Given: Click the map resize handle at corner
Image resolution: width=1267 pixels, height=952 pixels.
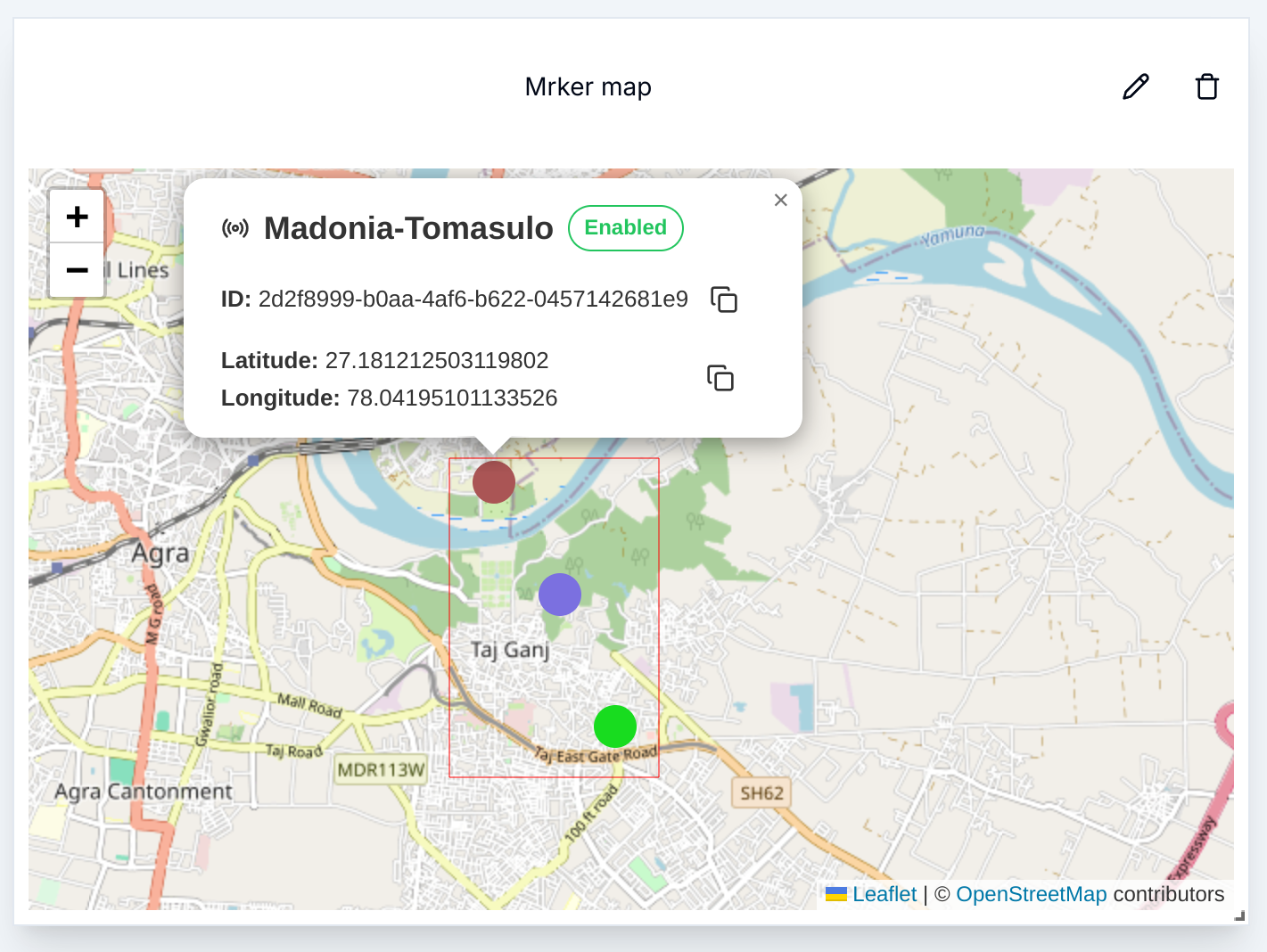Looking at the screenshot, I should click(x=1239, y=915).
